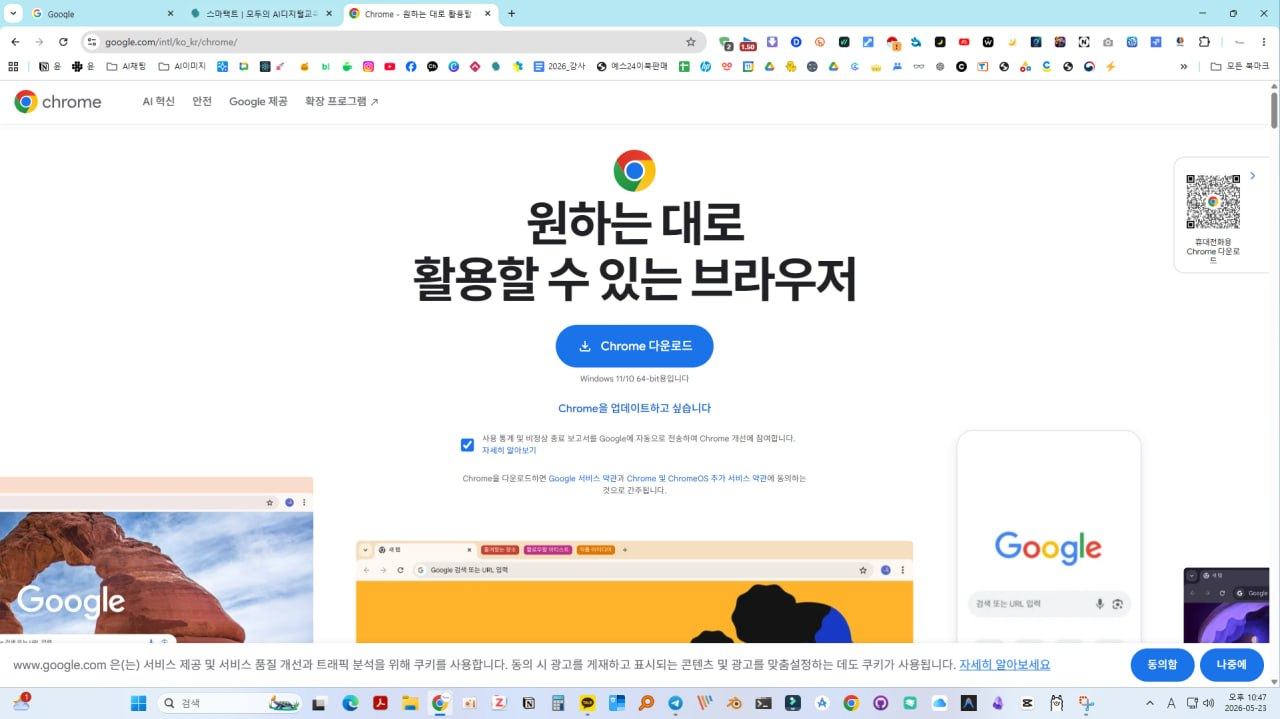Open KakaoTalk from the taskbar
The height and width of the screenshot is (719, 1280).
click(x=587, y=704)
